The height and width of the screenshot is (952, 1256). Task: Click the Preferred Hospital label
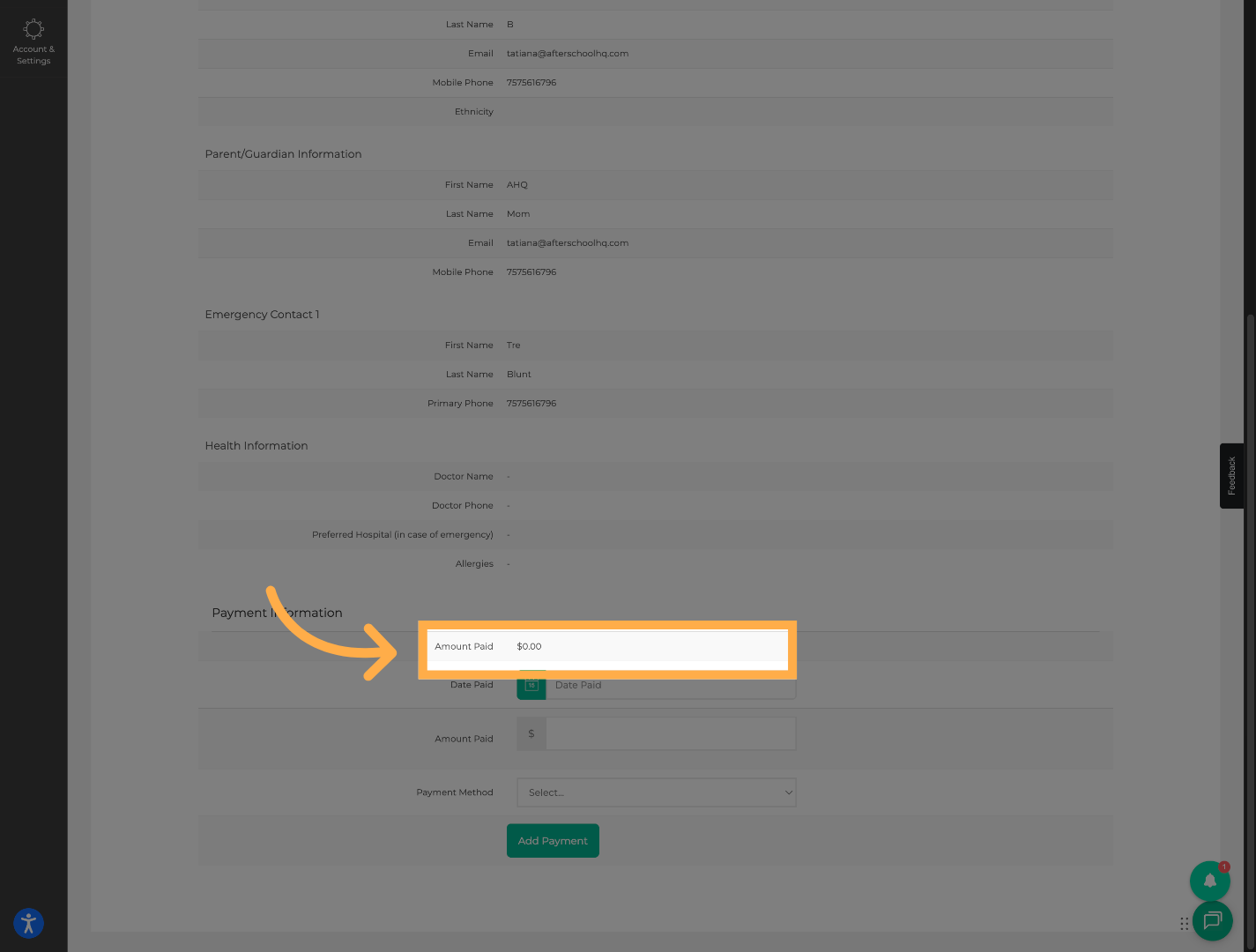click(x=403, y=535)
